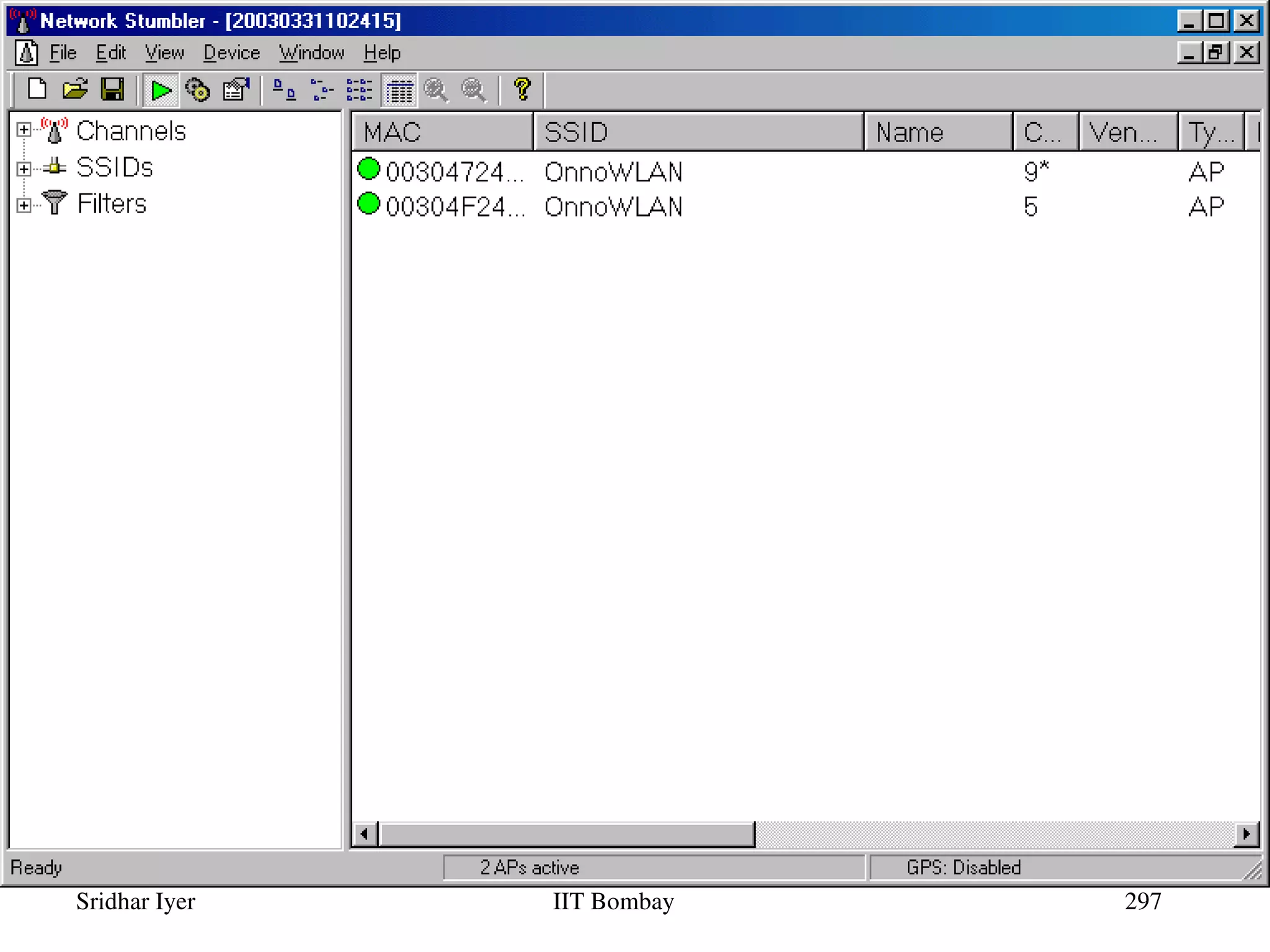The height and width of the screenshot is (952, 1270).
Task: Click the MAC column header
Action: pos(442,132)
